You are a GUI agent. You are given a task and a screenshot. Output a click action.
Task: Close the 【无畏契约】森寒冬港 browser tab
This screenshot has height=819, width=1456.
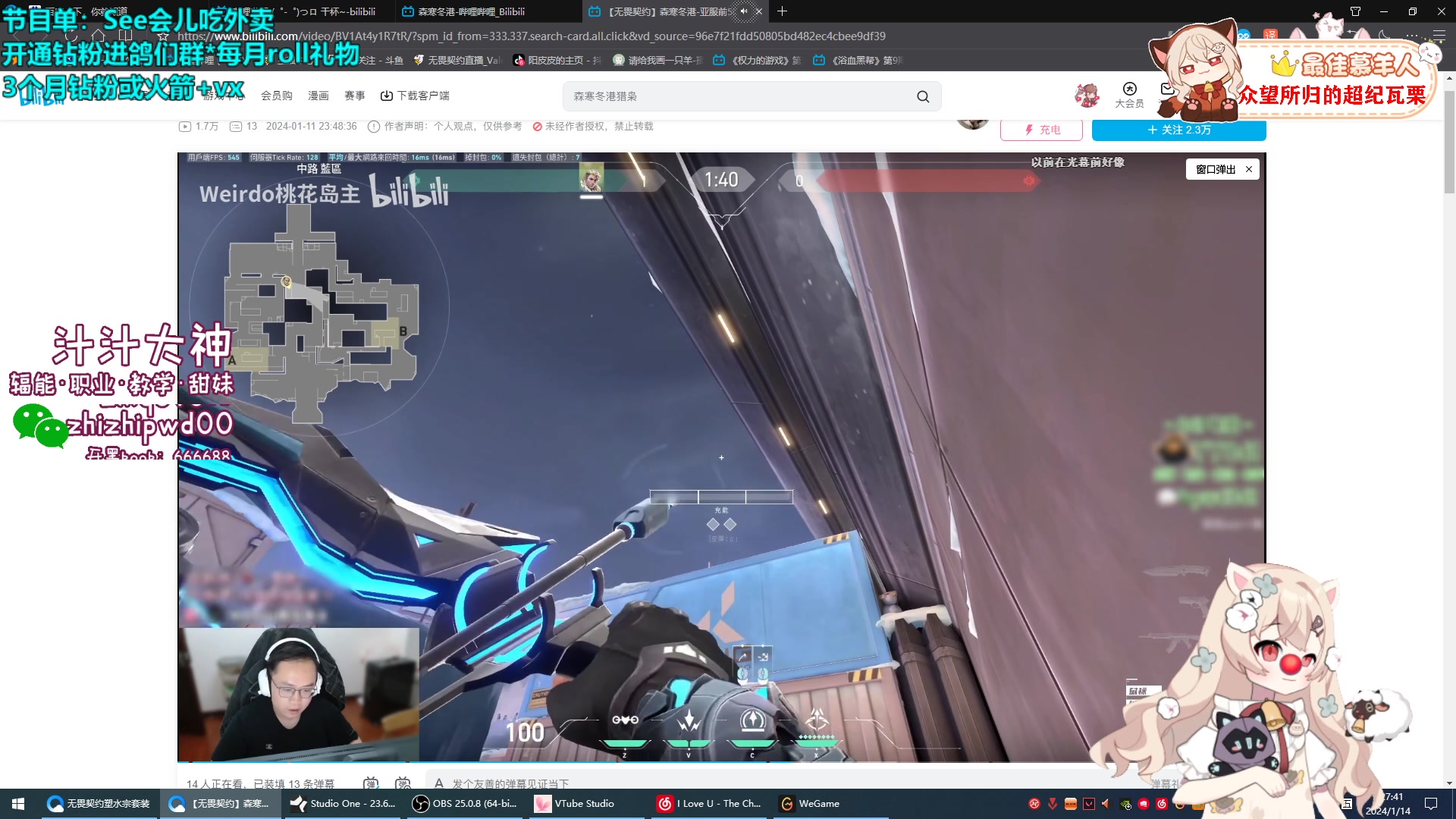pos(758,11)
